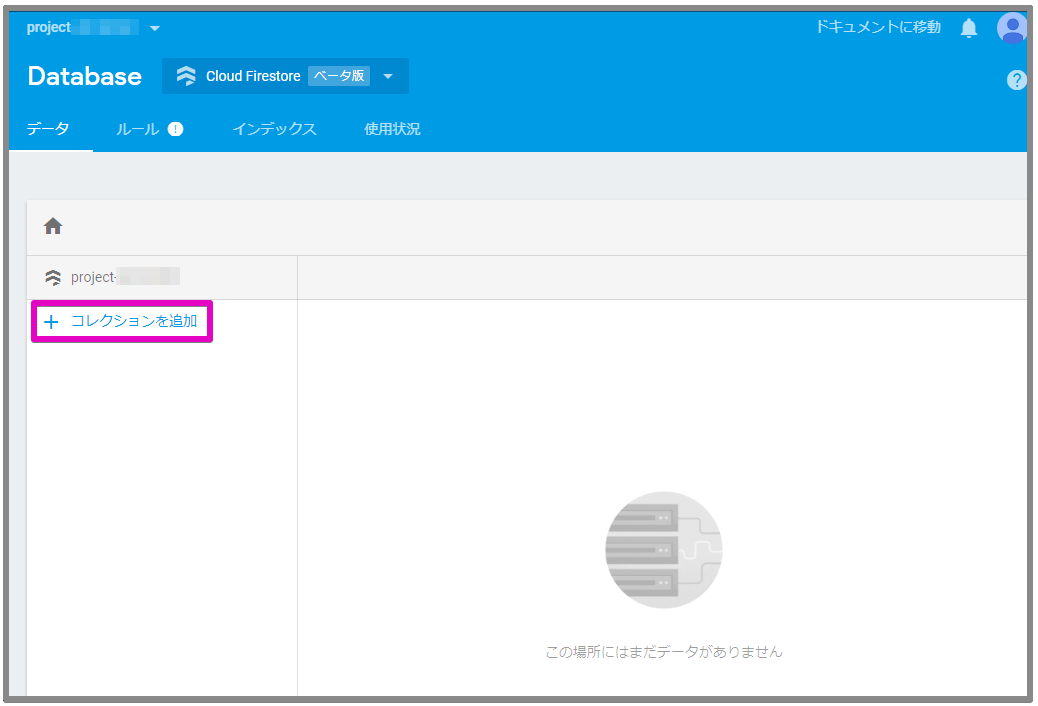Click the warning badge next to ルール
Image resolution: width=1038 pixels, height=706 pixels.
(x=177, y=128)
